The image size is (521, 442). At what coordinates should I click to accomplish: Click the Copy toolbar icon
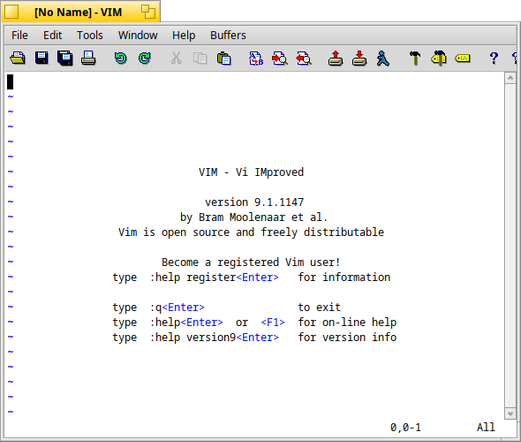(x=200, y=58)
